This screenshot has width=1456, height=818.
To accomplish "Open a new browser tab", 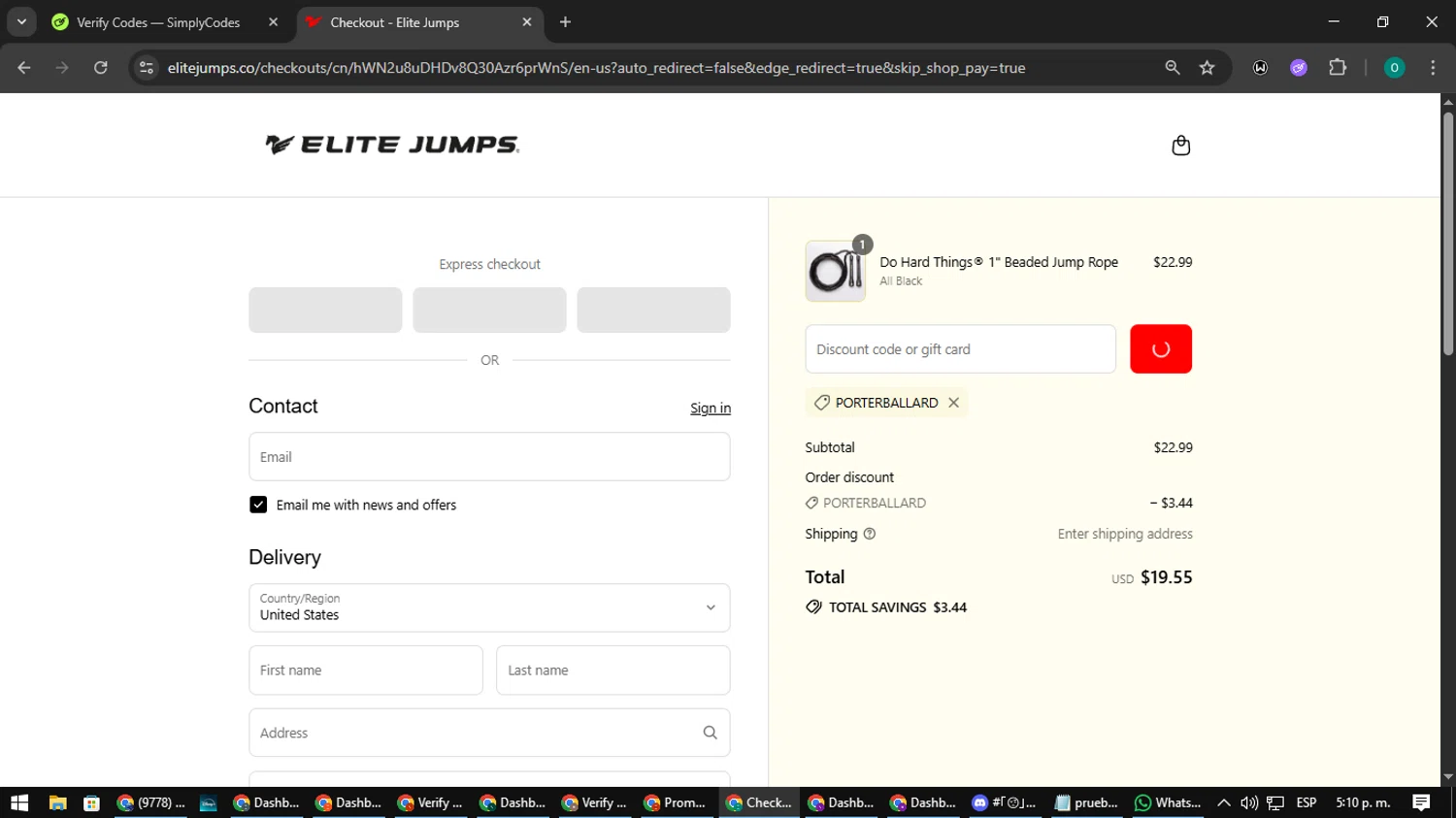I will [x=565, y=22].
